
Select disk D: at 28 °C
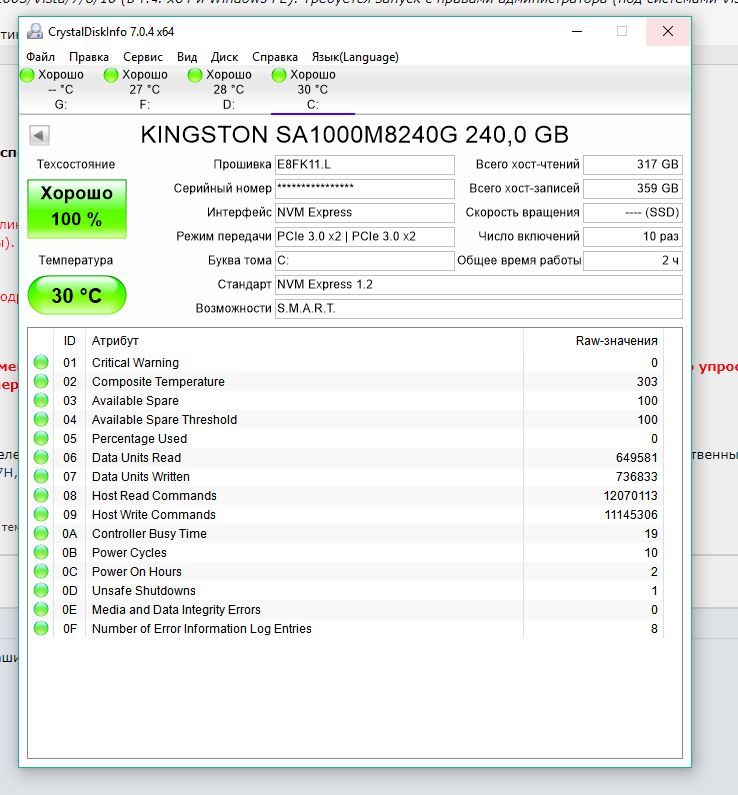click(x=229, y=89)
